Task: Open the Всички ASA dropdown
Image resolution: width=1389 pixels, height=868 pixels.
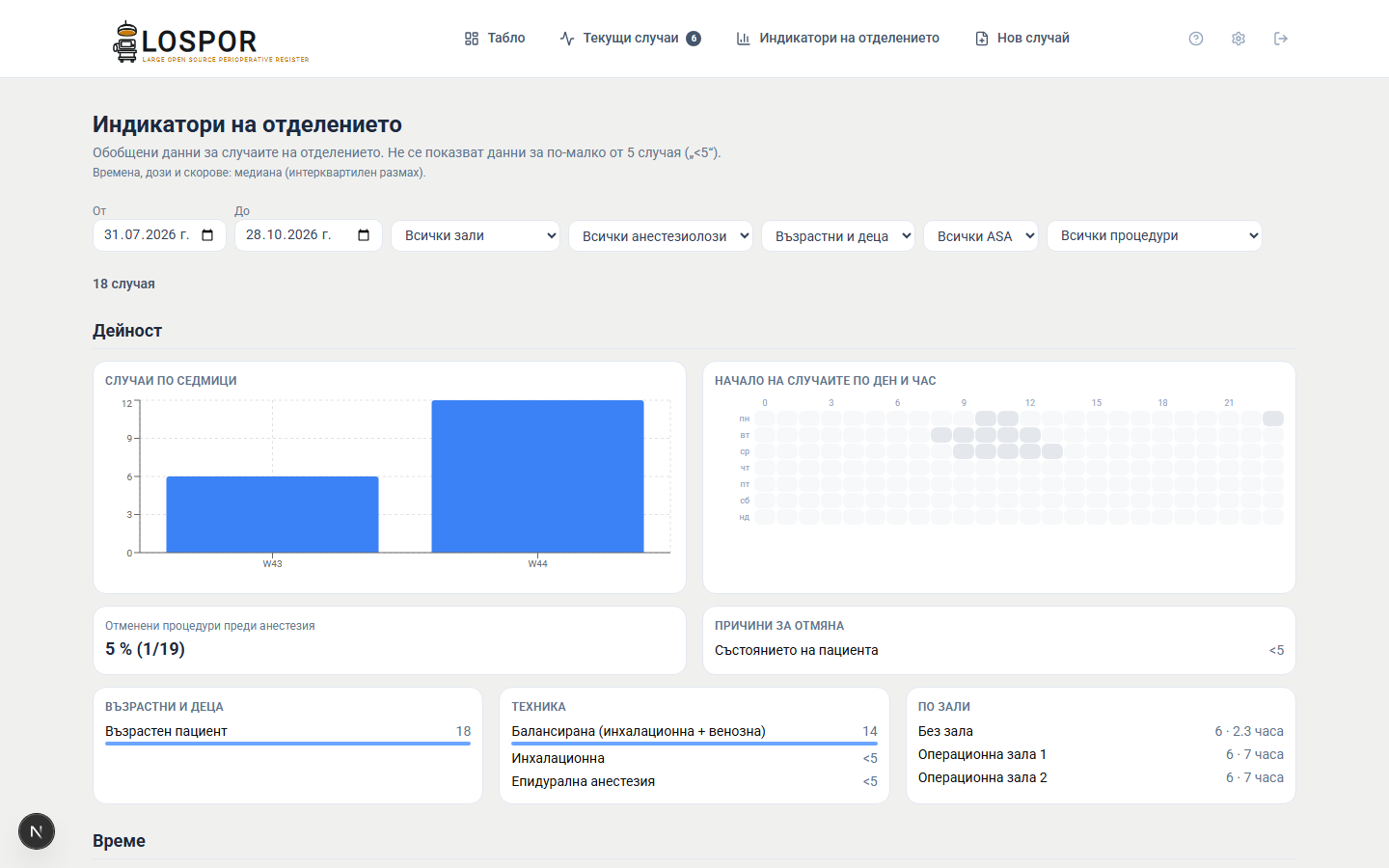Action: (x=981, y=236)
